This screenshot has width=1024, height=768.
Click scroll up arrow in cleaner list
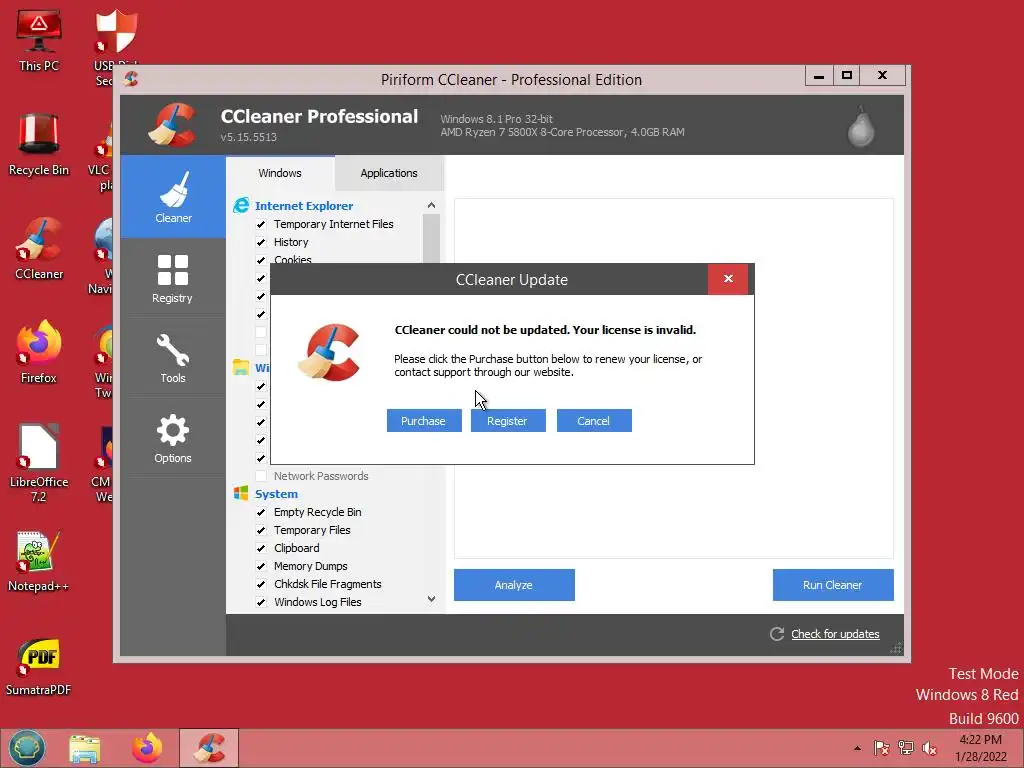(x=431, y=205)
